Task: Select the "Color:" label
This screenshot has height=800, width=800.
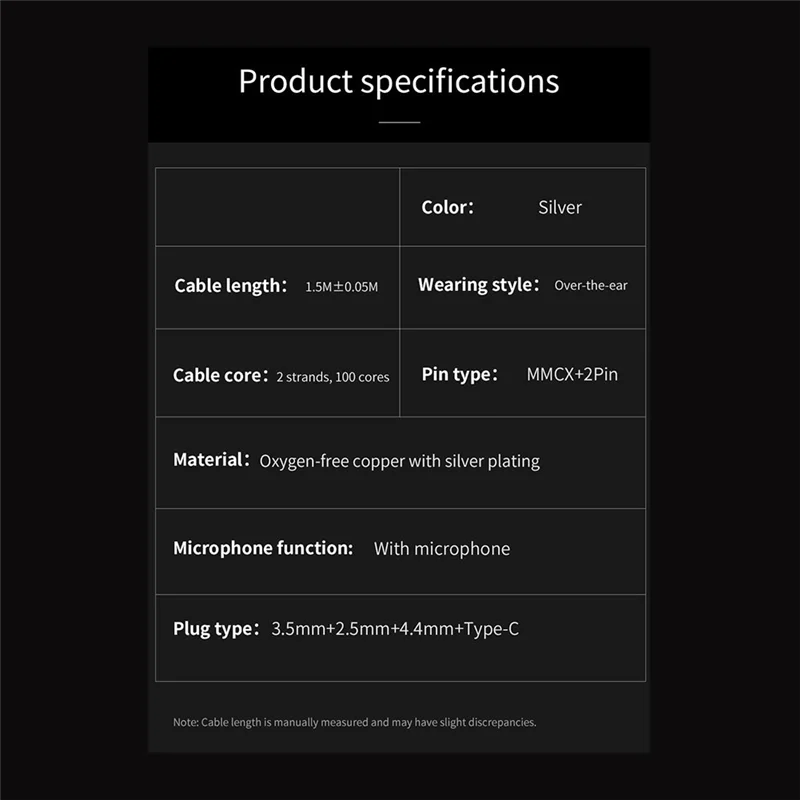Action: [447, 207]
